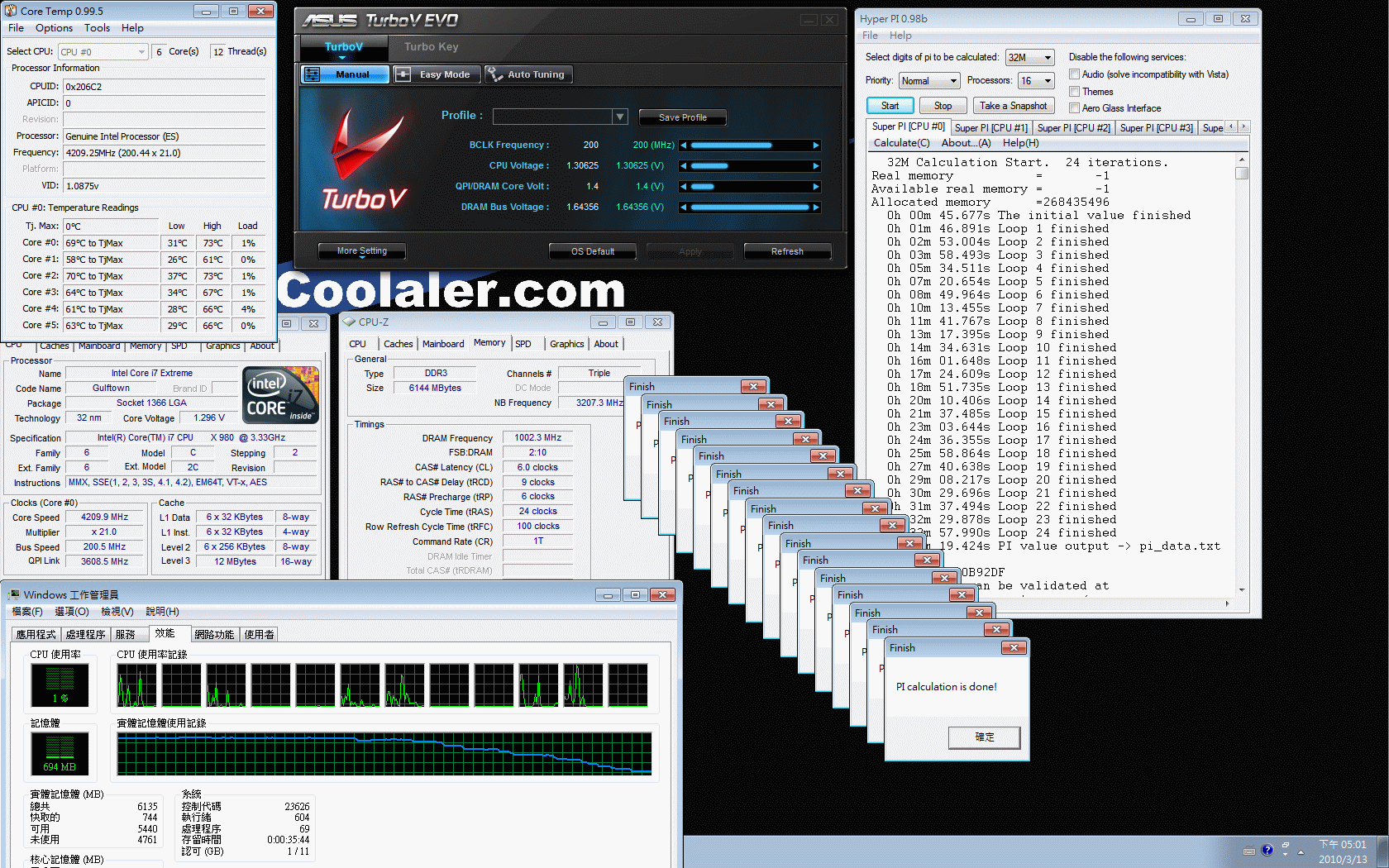Open Task Manager 檢視(V) menu

117,612
